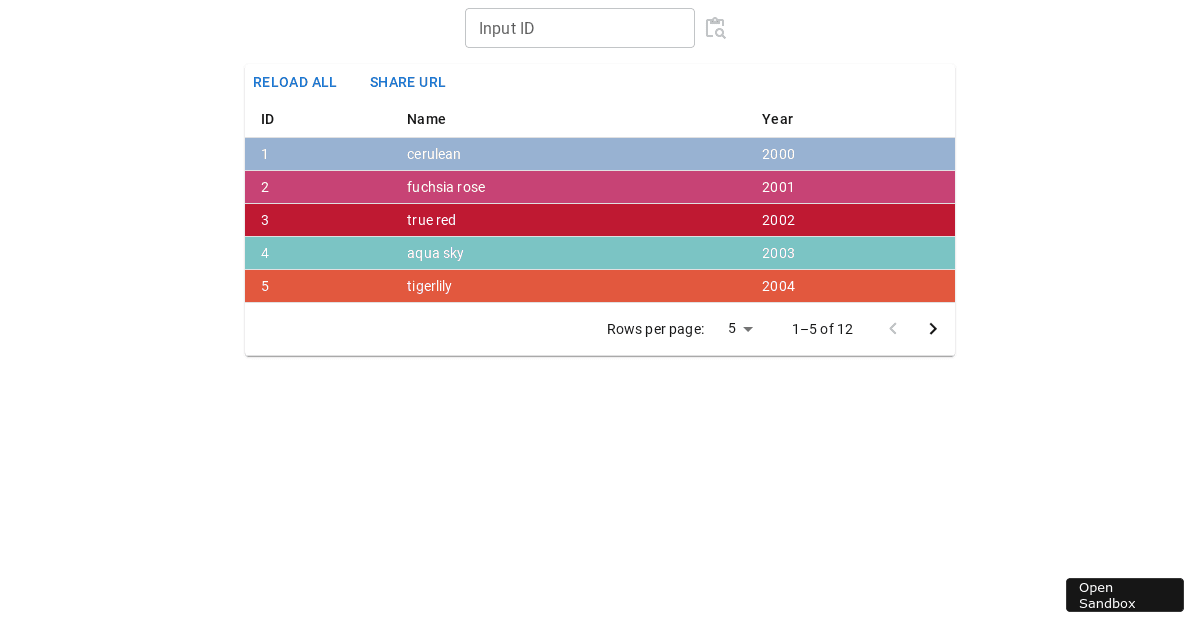Click the Name column header

[x=425, y=119]
